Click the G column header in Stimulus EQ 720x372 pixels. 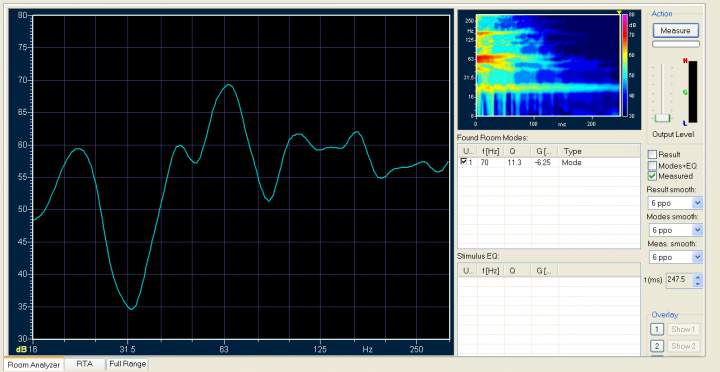pos(545,271)
